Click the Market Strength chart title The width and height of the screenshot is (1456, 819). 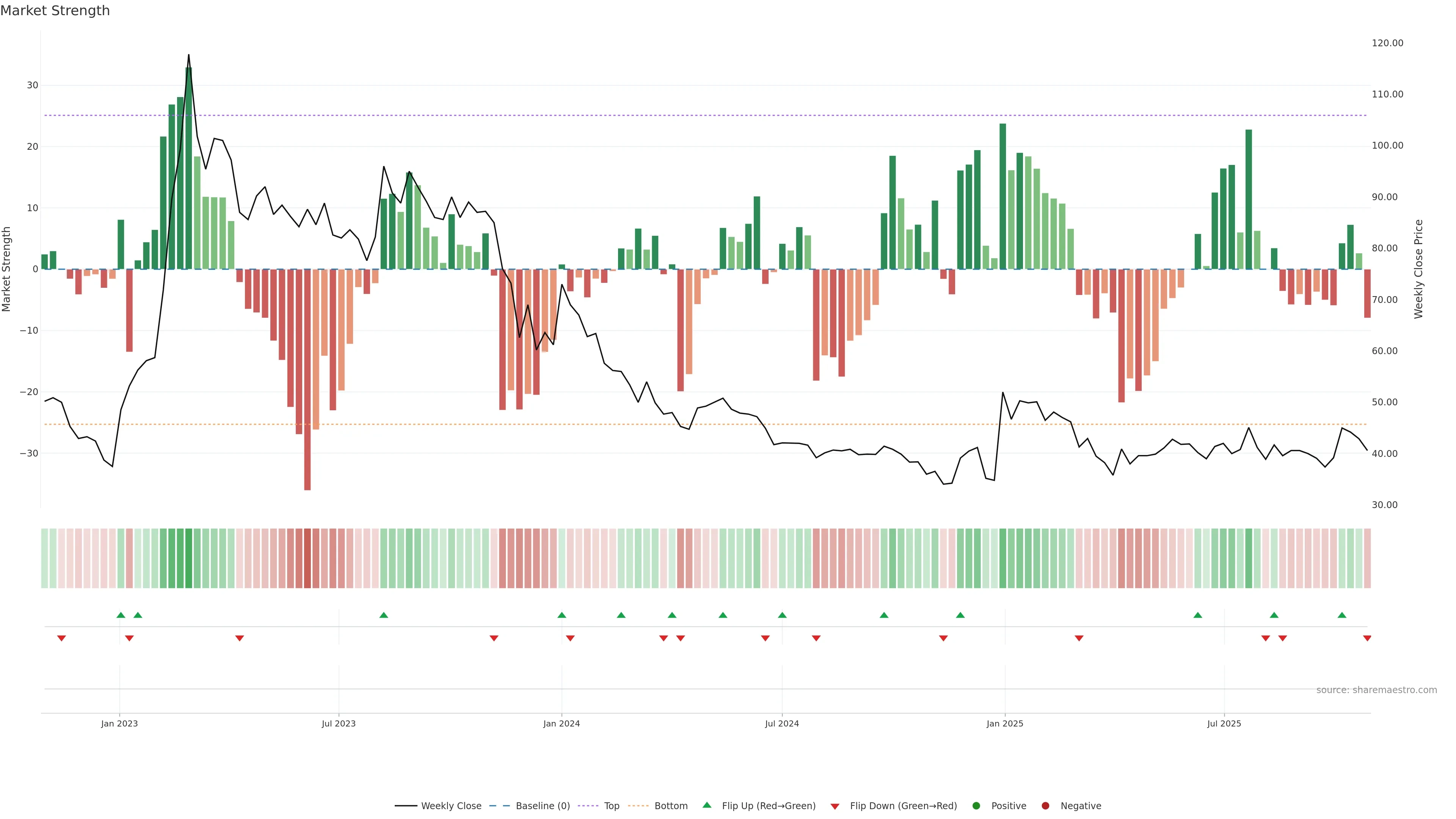point(55,11)
